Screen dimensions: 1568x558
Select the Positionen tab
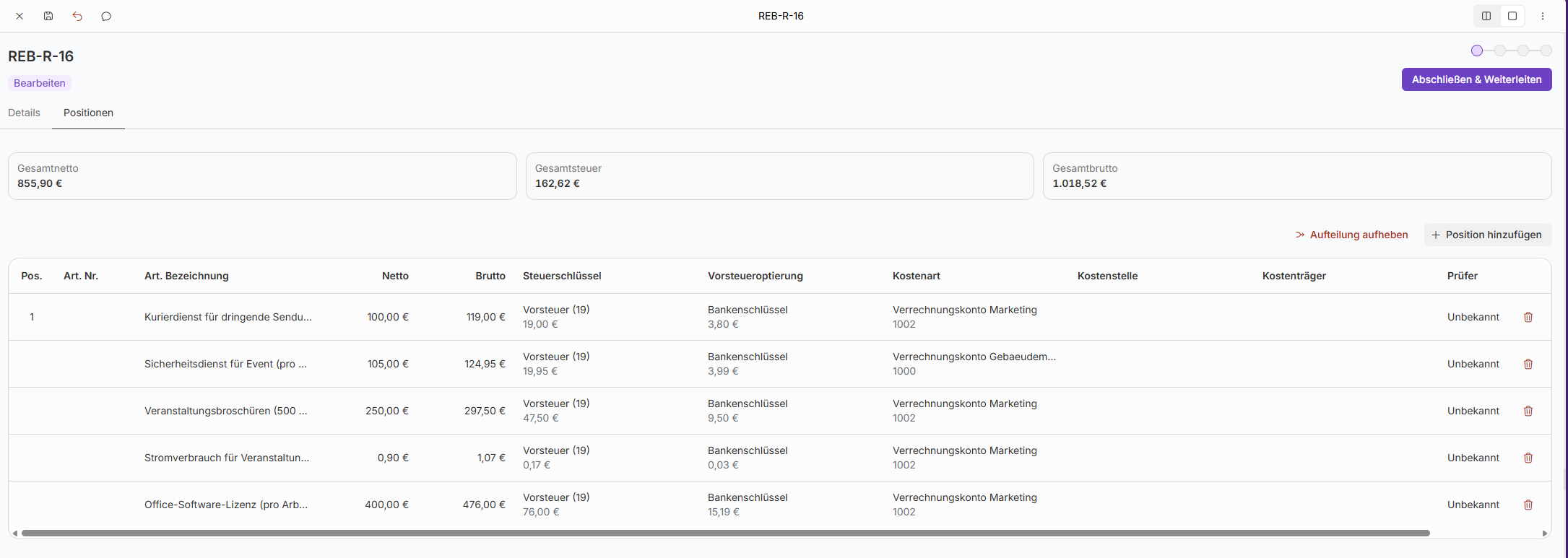click(x=88, y=113)
